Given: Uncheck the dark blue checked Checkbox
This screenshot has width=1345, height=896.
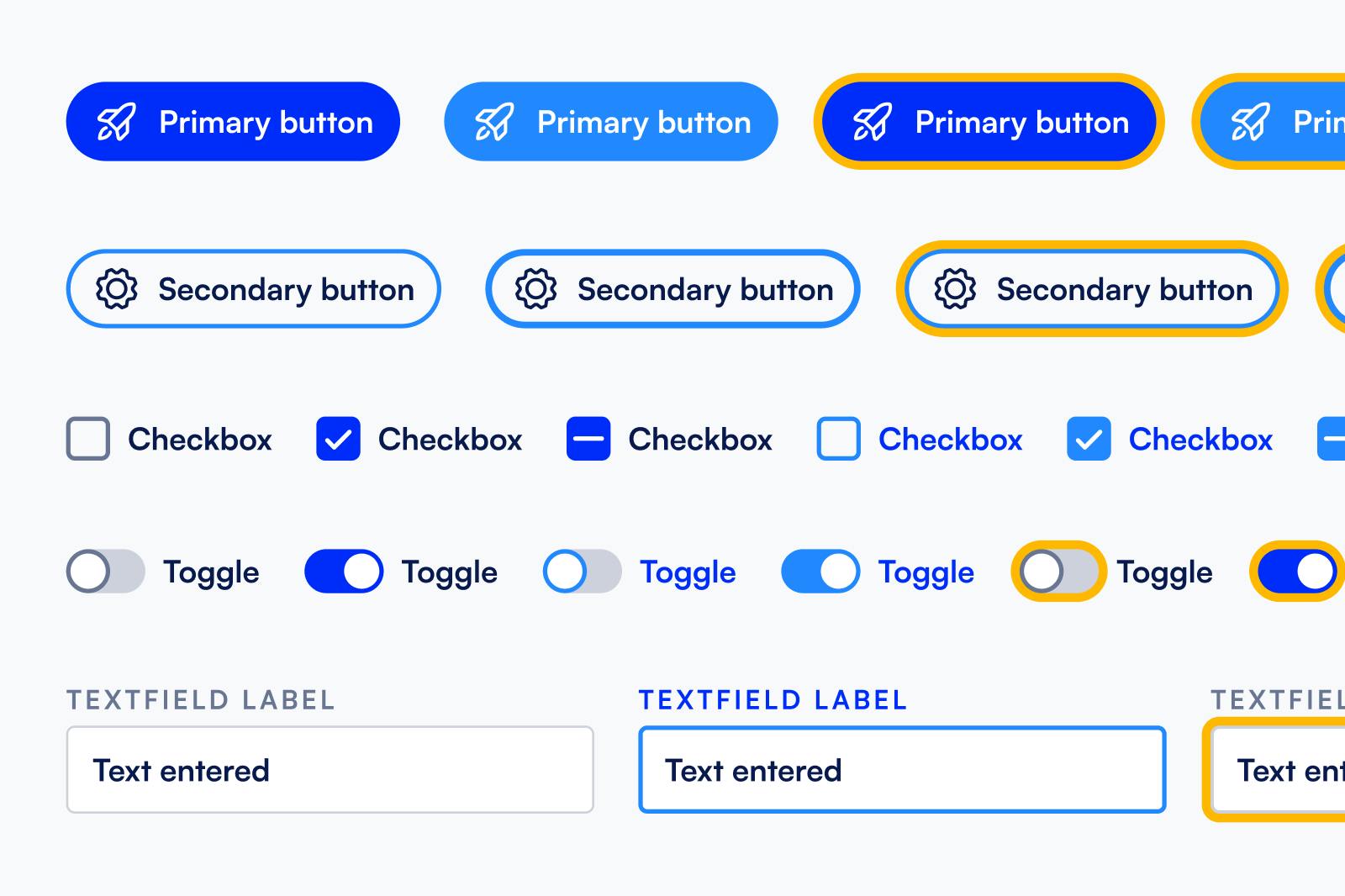Looking at the screenshot, I should tap(338, 439).
